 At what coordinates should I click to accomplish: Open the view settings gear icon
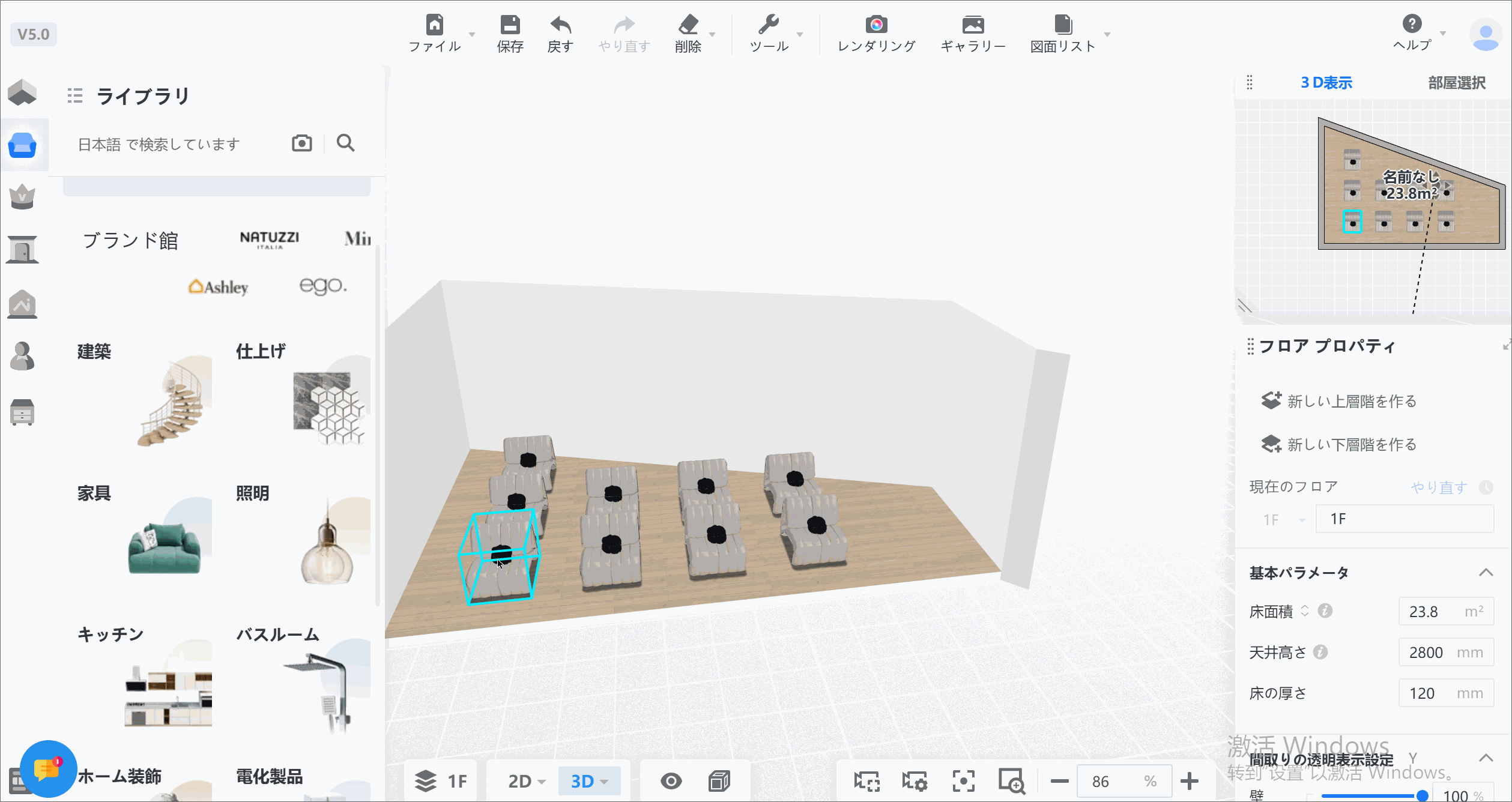(x=915, y=781)
